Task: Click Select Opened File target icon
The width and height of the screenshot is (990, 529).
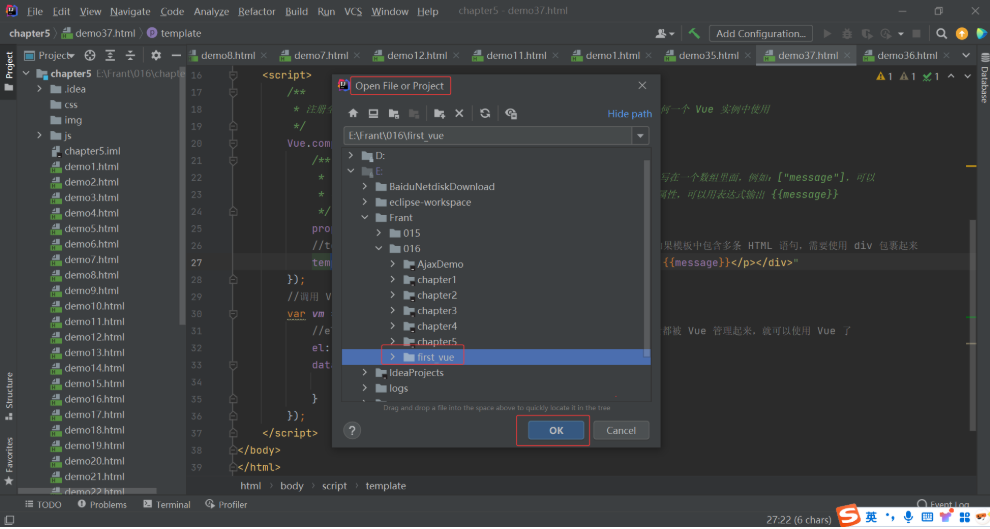Action: click(90, 56)
